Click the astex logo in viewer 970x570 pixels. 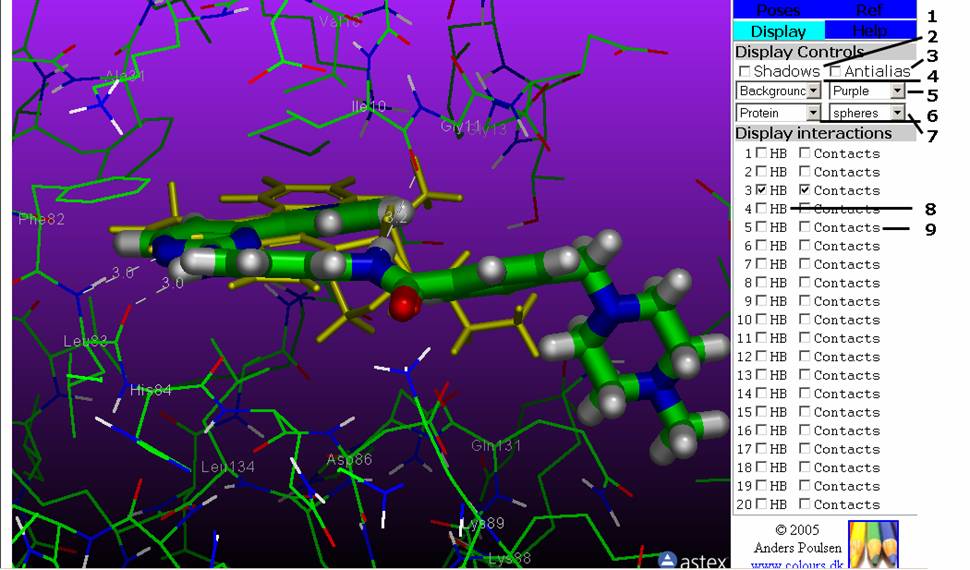pyautogui.click(x=692, y=561)
